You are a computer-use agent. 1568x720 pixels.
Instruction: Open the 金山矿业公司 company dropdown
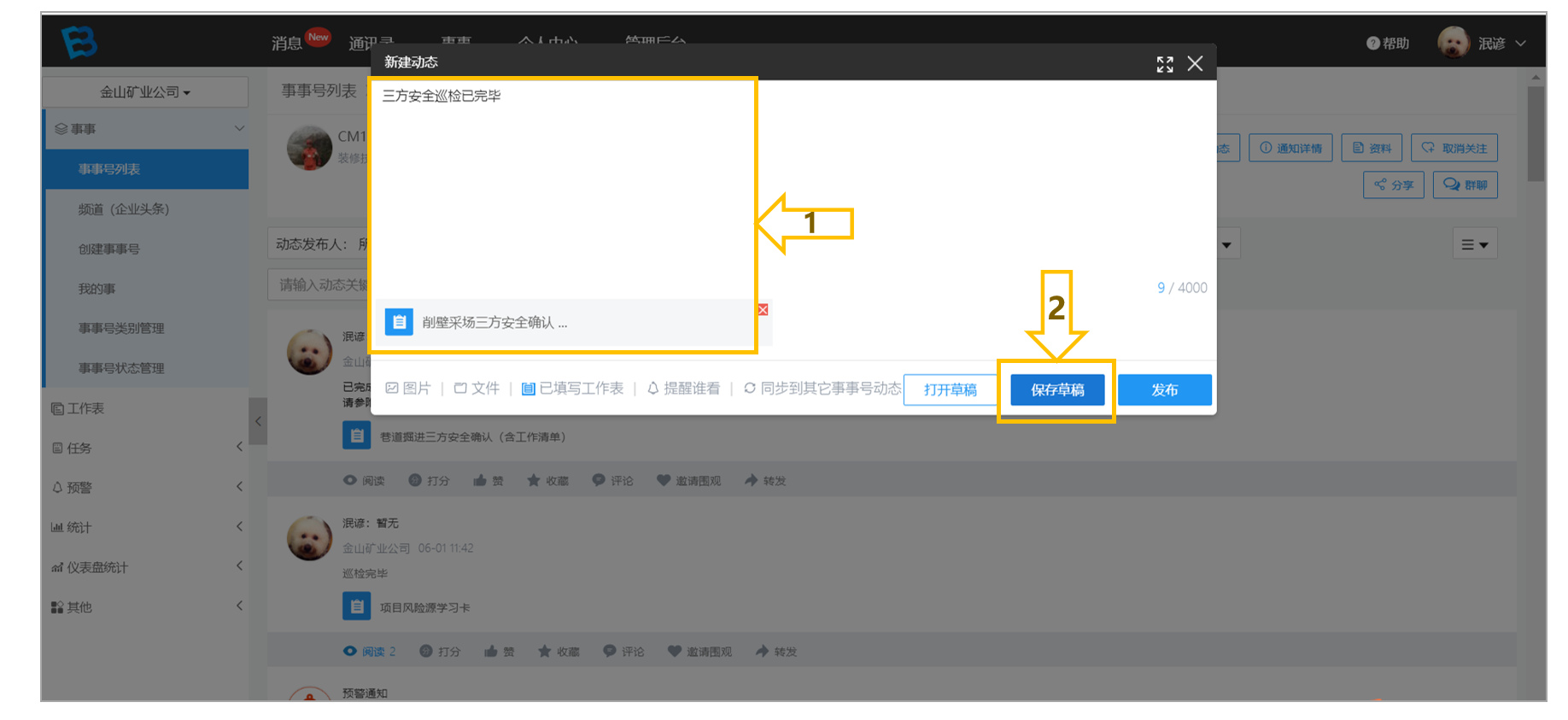click(x=145, y=92)
